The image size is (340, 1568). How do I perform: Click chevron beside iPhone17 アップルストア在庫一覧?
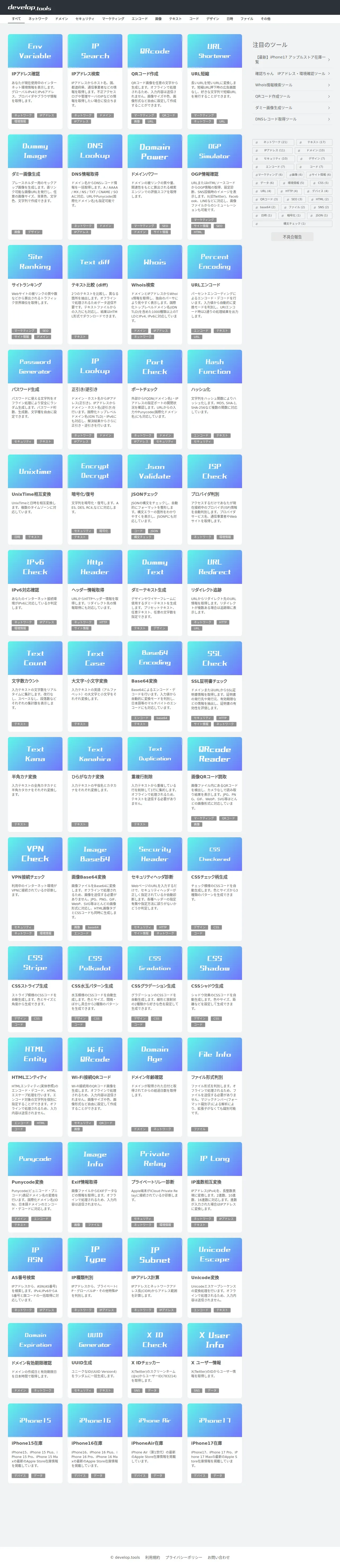pyautogui.click(x=329, y=60)
